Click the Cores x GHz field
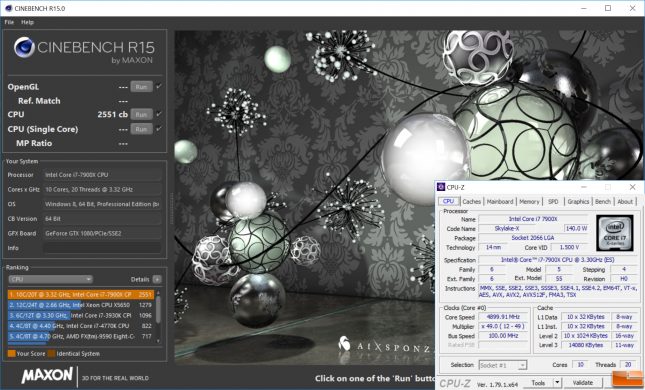This screenshot has width=645, height=390. [x=102, y=190]
